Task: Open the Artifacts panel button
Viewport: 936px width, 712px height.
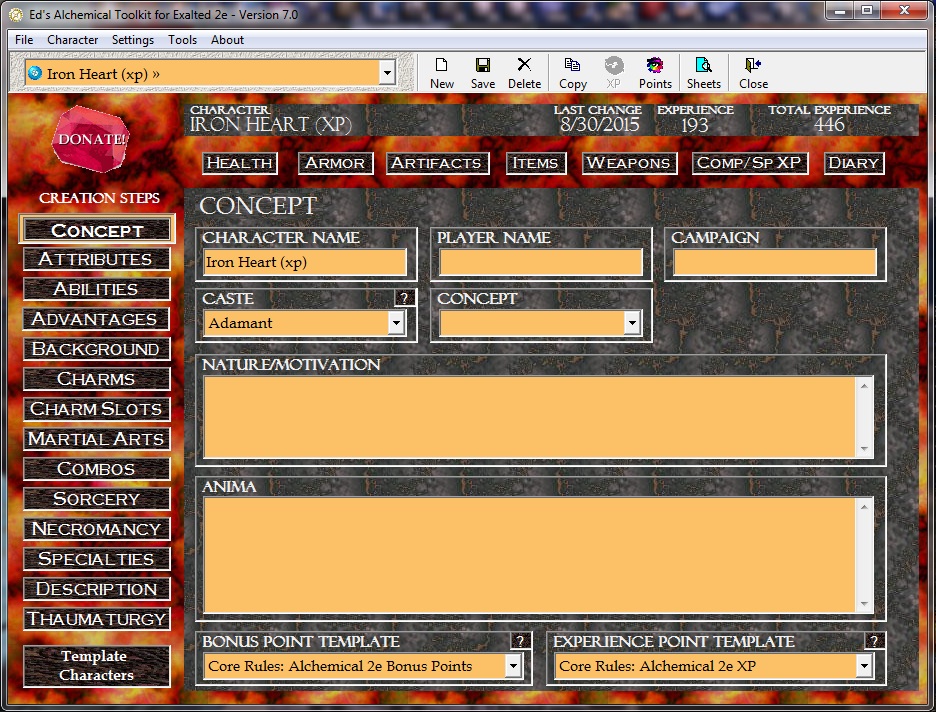Action: (437, 163)
